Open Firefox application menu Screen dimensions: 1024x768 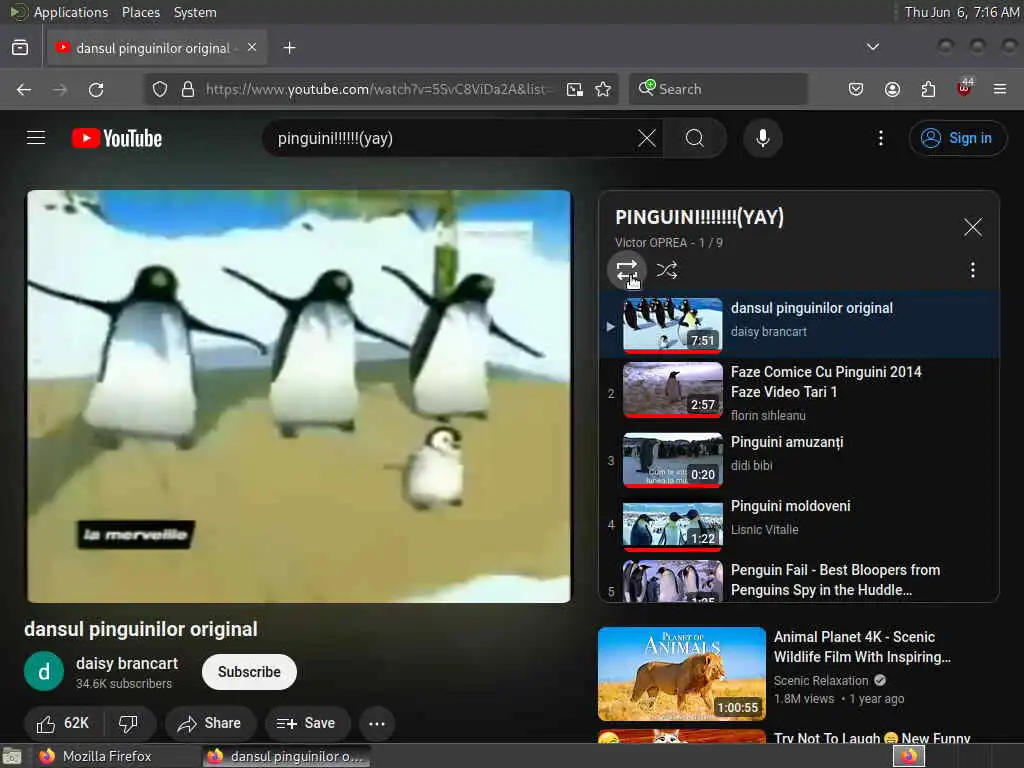(x=999, y=89)
